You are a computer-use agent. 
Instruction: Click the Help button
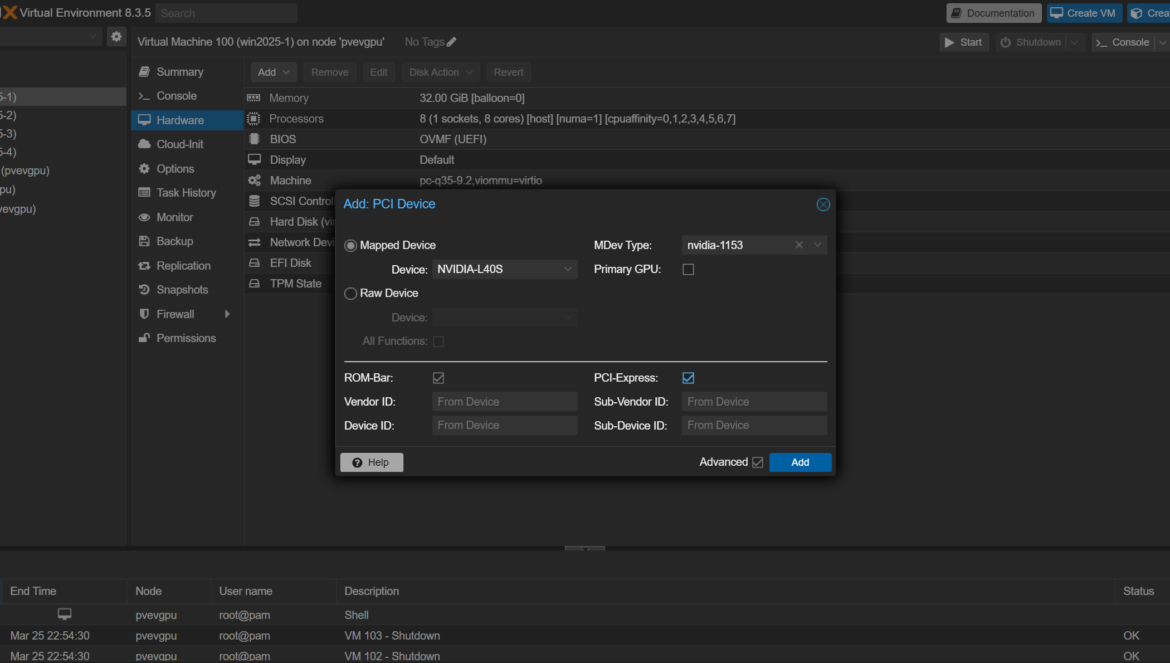(372, 462)
